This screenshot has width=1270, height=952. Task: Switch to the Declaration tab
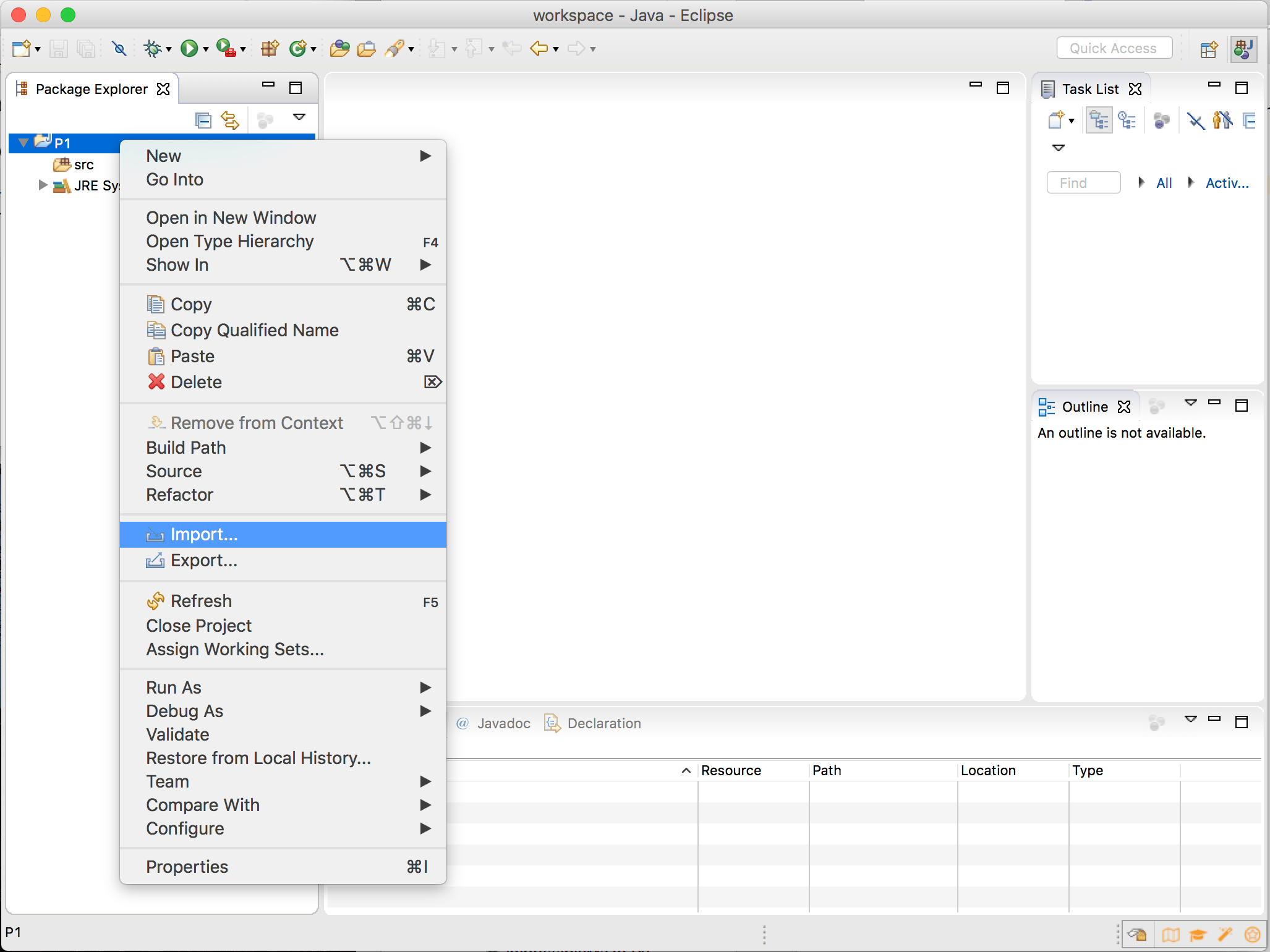point(603,723)
